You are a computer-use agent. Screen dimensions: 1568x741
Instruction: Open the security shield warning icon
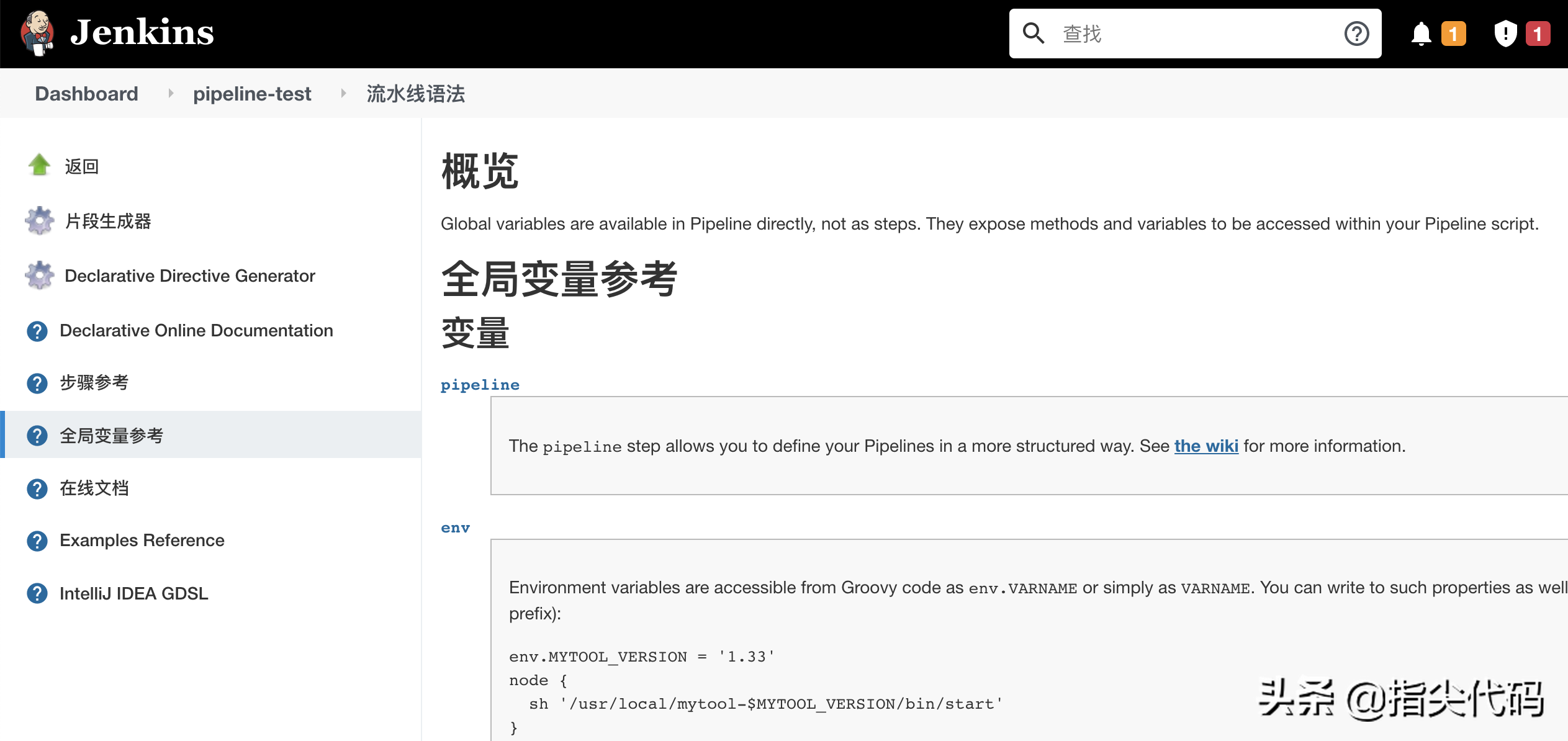point(1505,34)
